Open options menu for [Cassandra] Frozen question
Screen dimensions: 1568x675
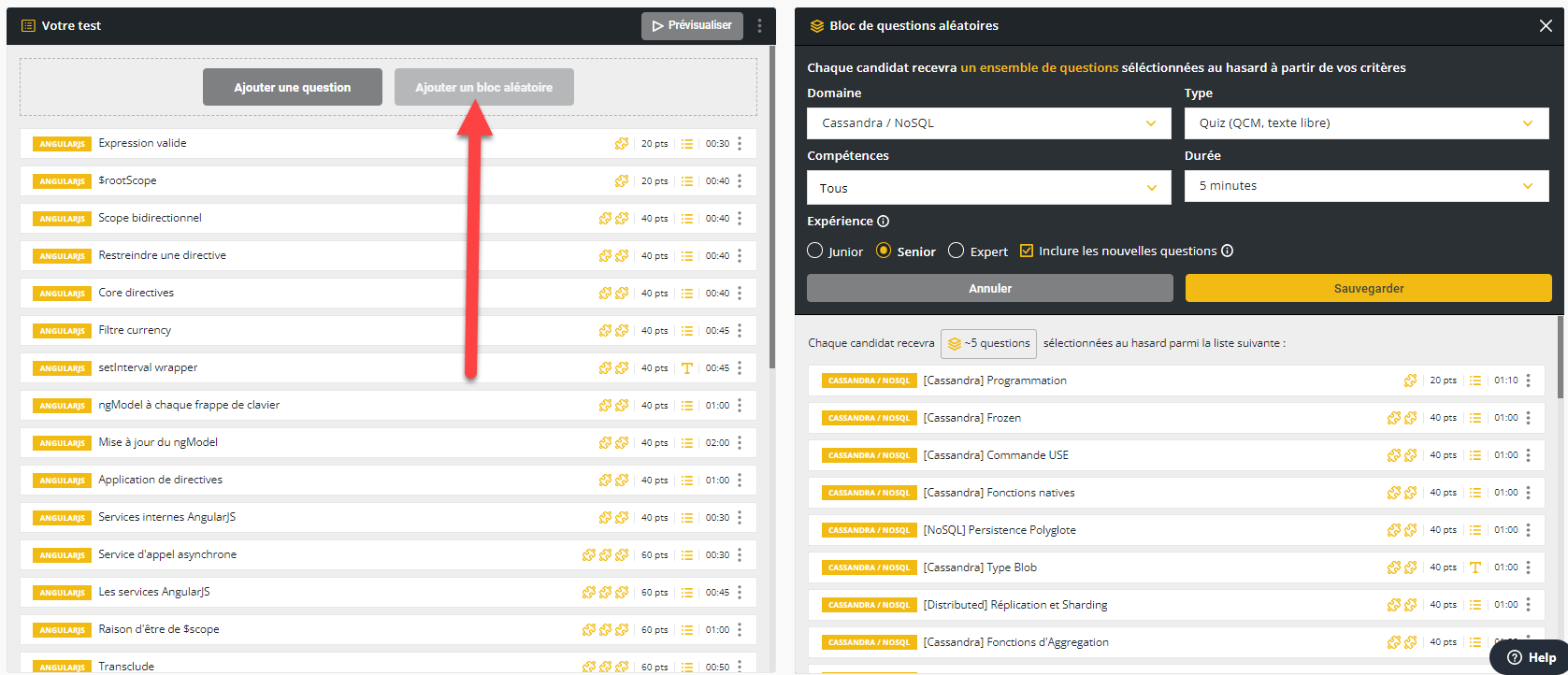[1529, 418]
